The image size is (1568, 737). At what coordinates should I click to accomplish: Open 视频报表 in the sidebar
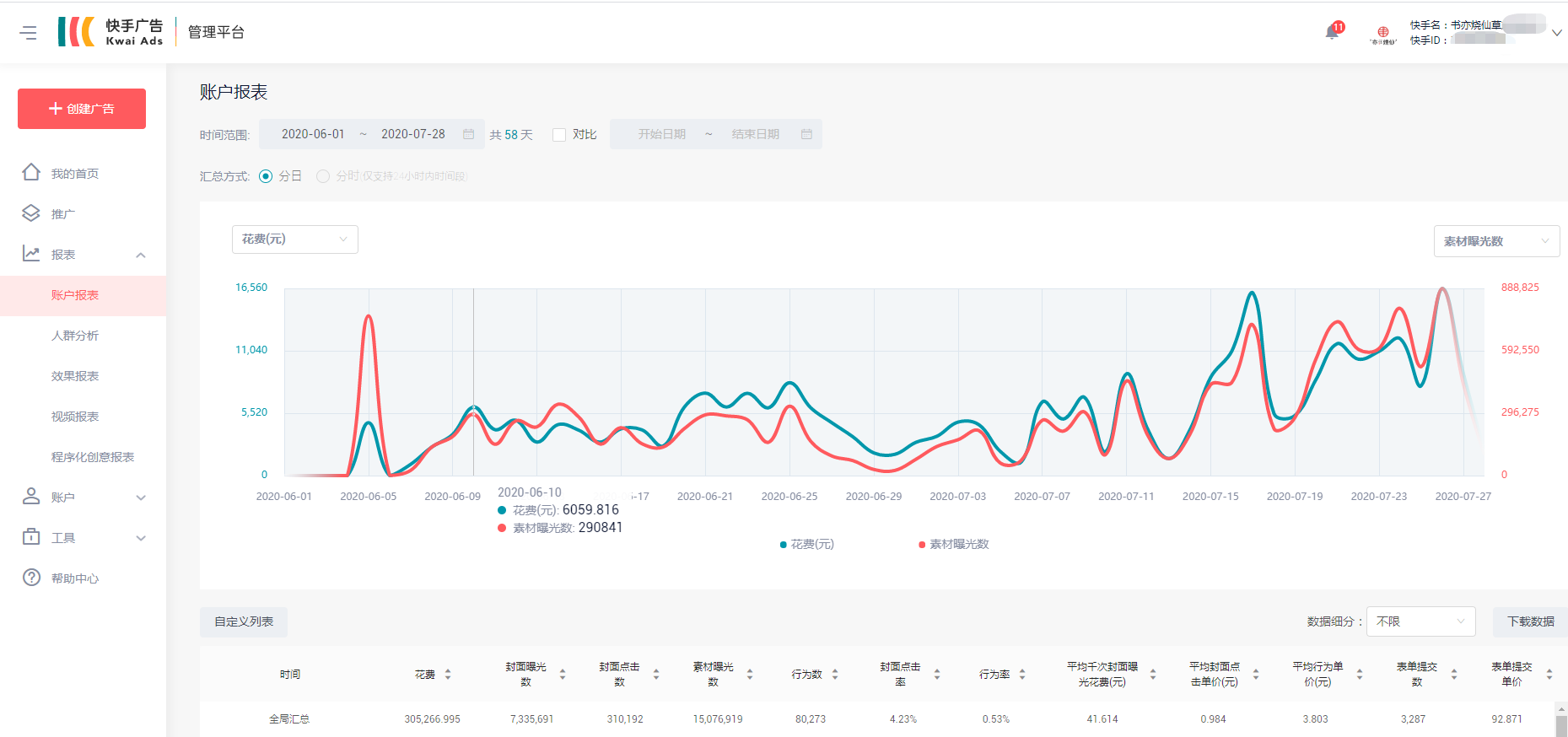[75, 417]
